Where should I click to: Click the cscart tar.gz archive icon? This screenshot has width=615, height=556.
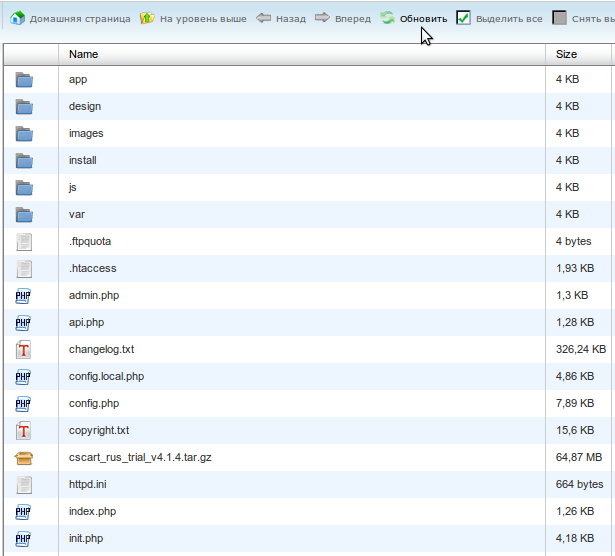pos(25,458)
